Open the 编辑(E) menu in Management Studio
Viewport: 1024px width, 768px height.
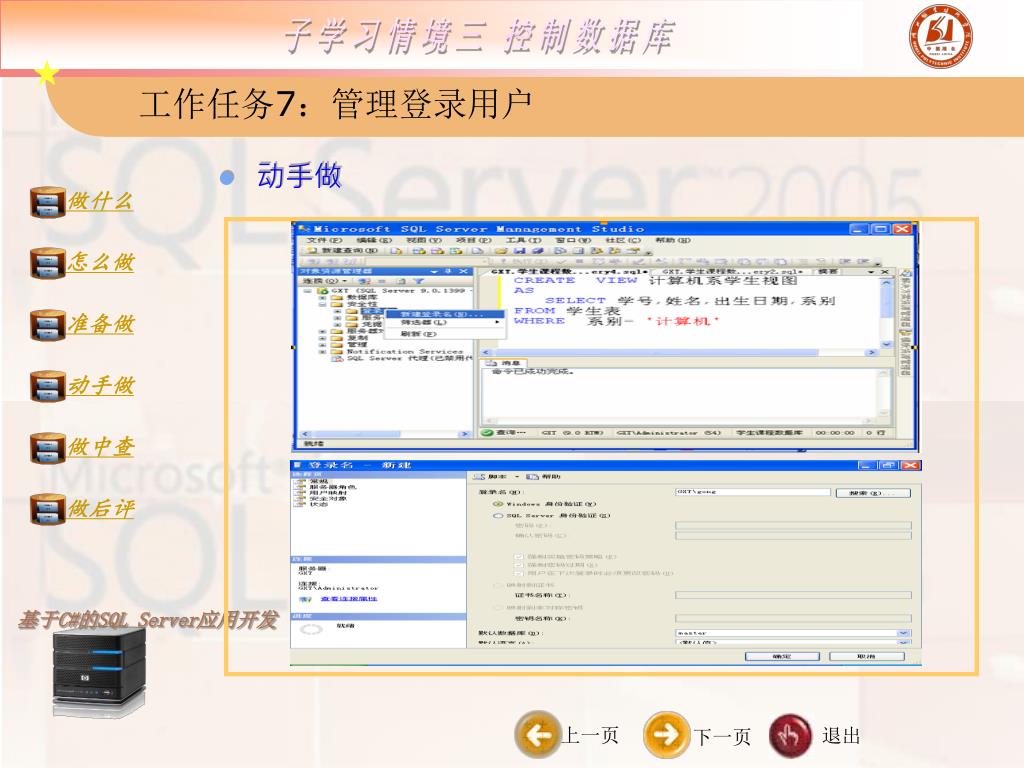click(374, 240)
